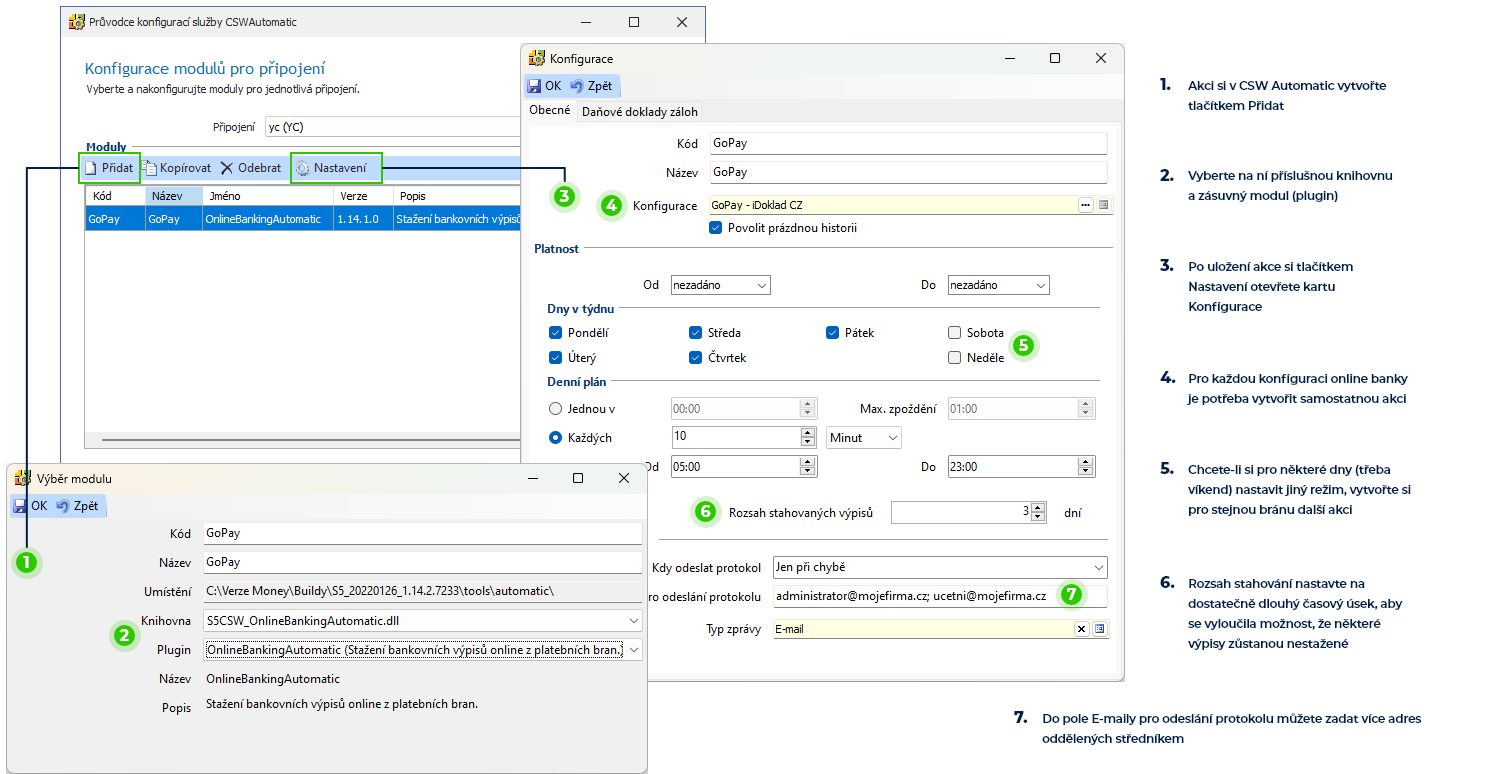Open card icon beside Typ zprávy field
This screenshot has width=1500, height=774.
pos(1099,629)
